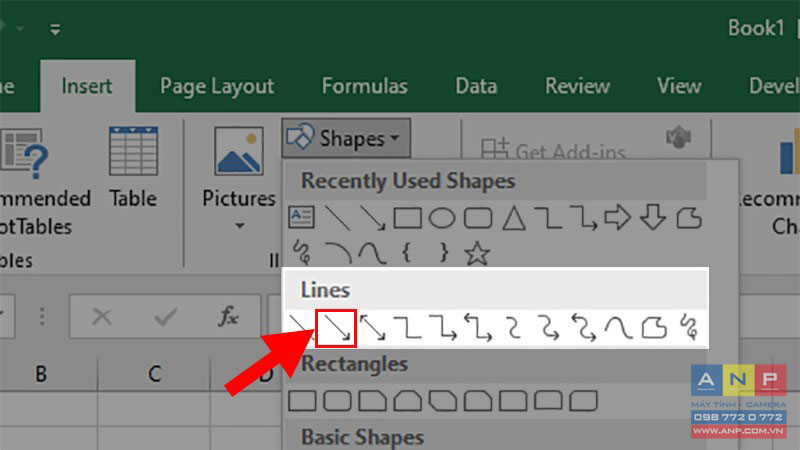This screenshot has width=800, height=450.
Task: Insert the Down Arrow block shape
Action: pyautogui.click(x=653, y=218)
